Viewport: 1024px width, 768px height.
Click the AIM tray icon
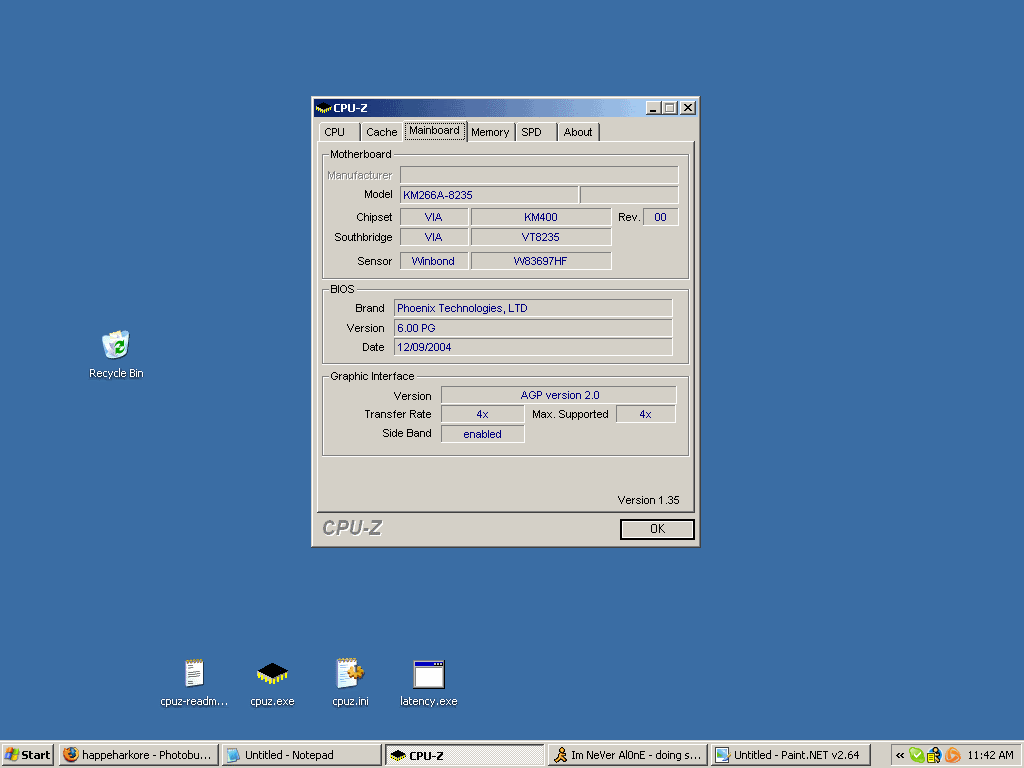[x=934, y=755]
